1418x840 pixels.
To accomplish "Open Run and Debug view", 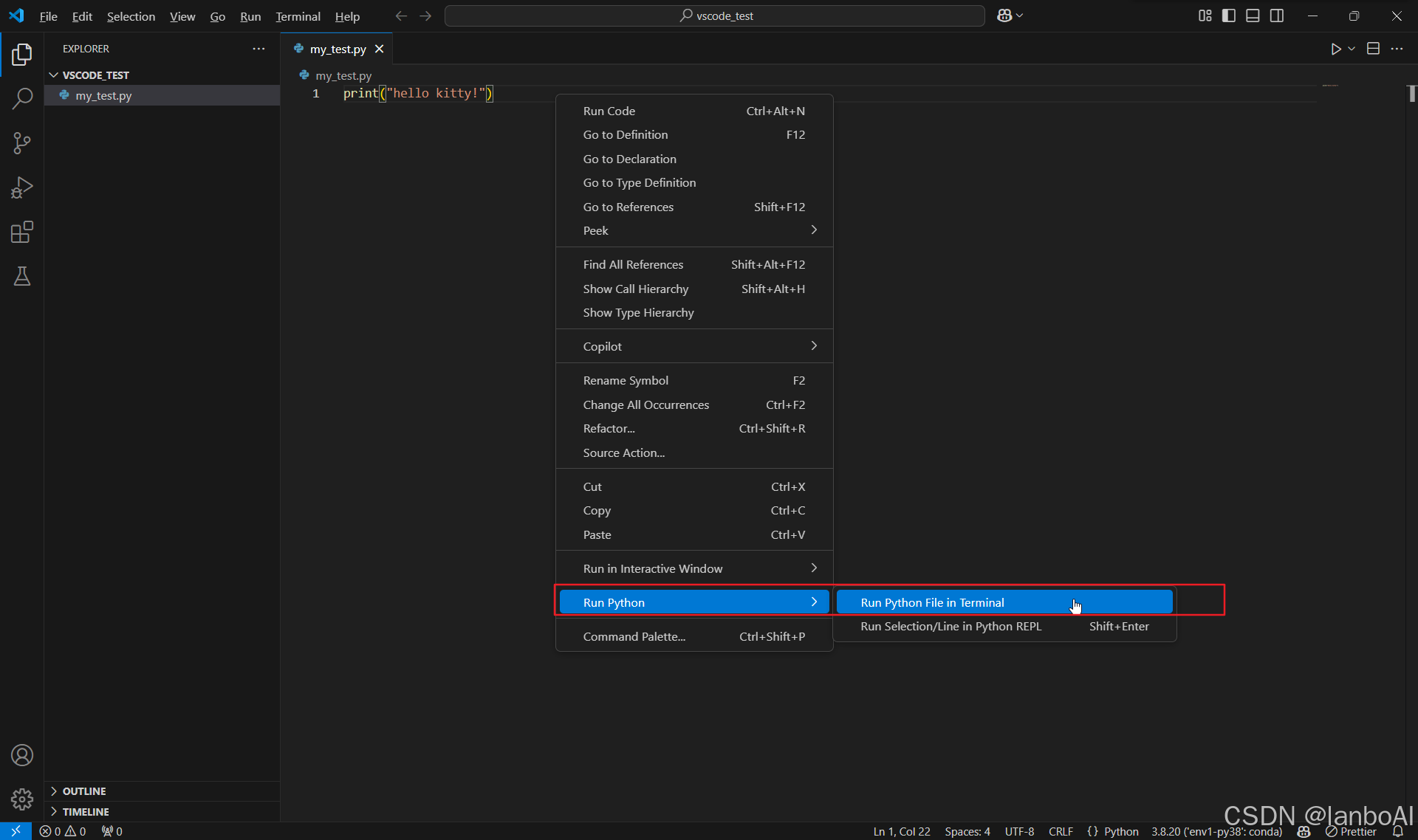I will coord(22,187).
